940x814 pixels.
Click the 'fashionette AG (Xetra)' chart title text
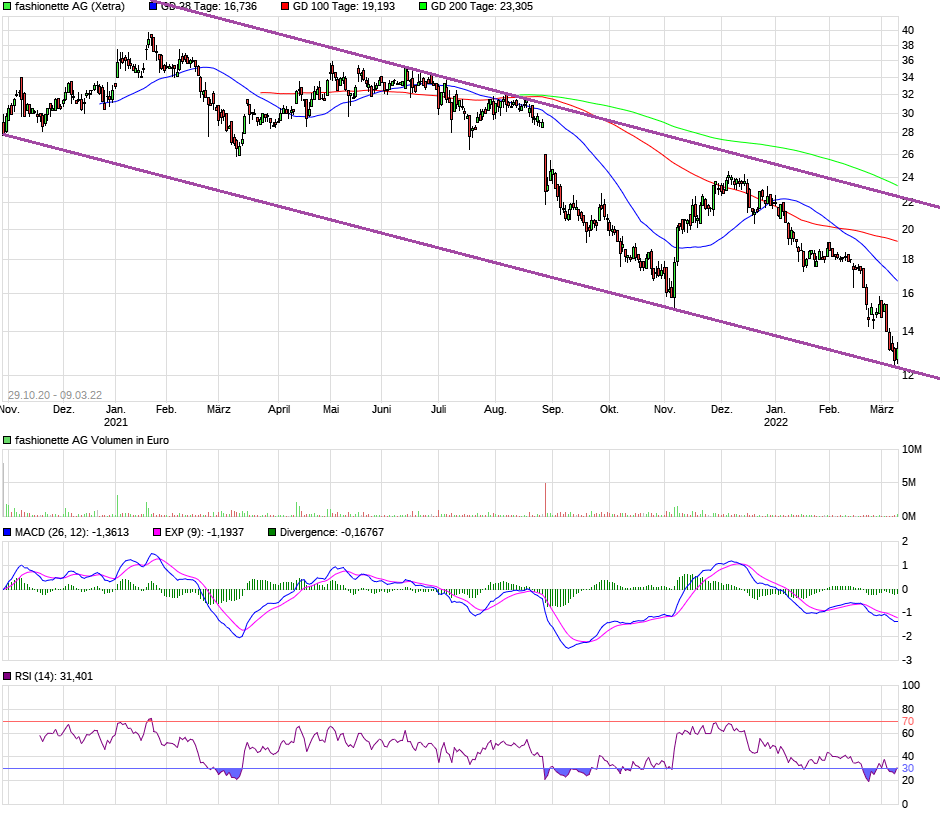coord(70,7)
